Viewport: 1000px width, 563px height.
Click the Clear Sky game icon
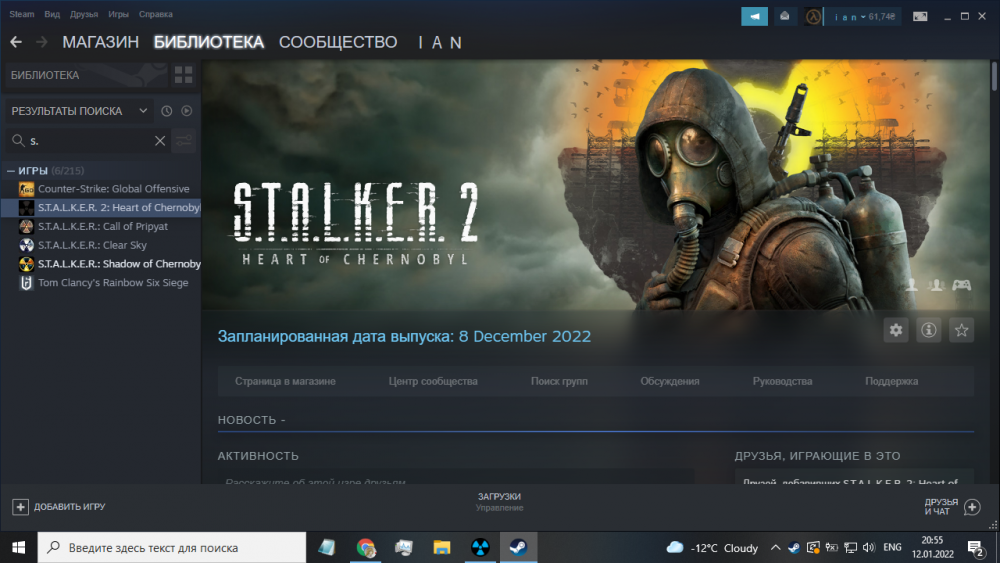[x=26, y=245]
